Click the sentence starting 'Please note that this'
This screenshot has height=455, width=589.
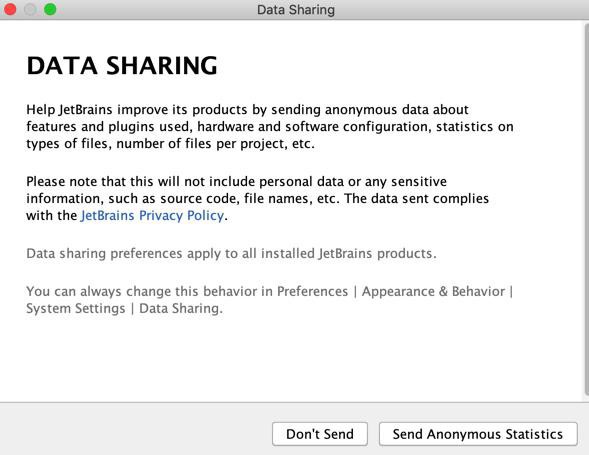coord(236,181)
